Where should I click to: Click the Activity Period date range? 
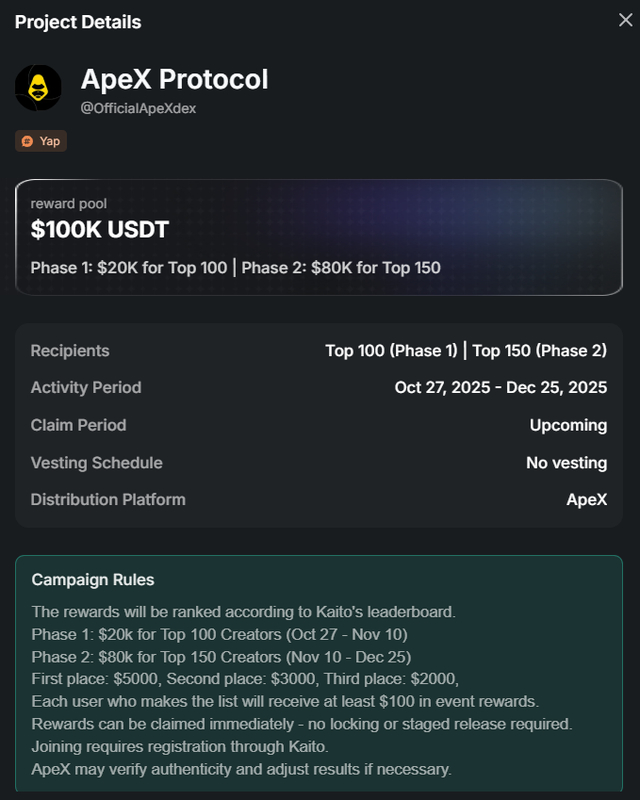coord(501,388)
